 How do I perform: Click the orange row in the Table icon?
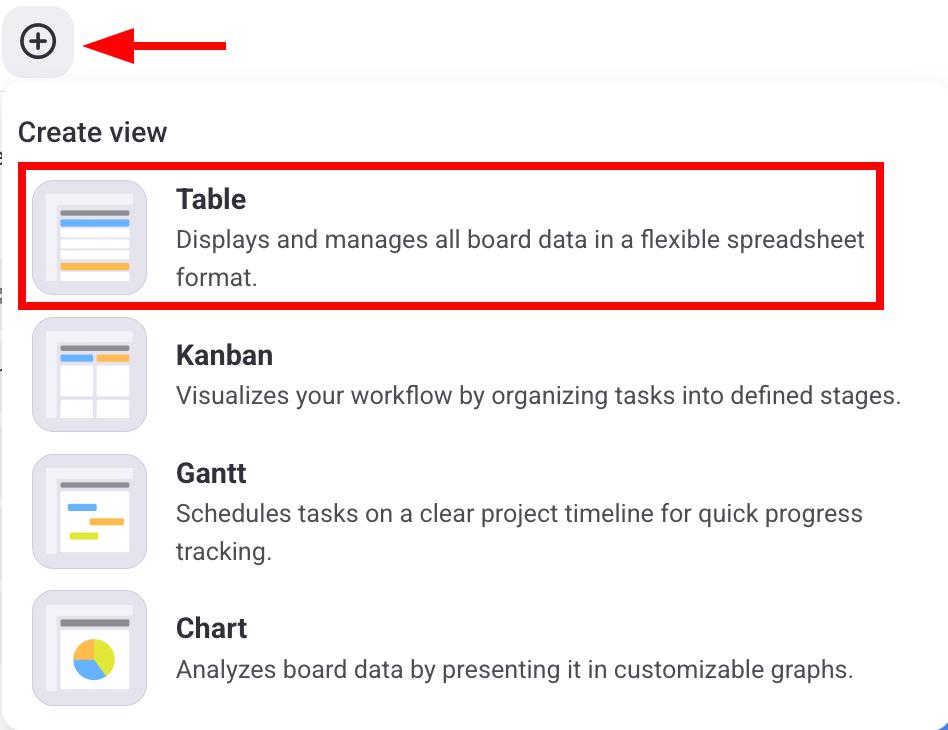pos(95,267)
